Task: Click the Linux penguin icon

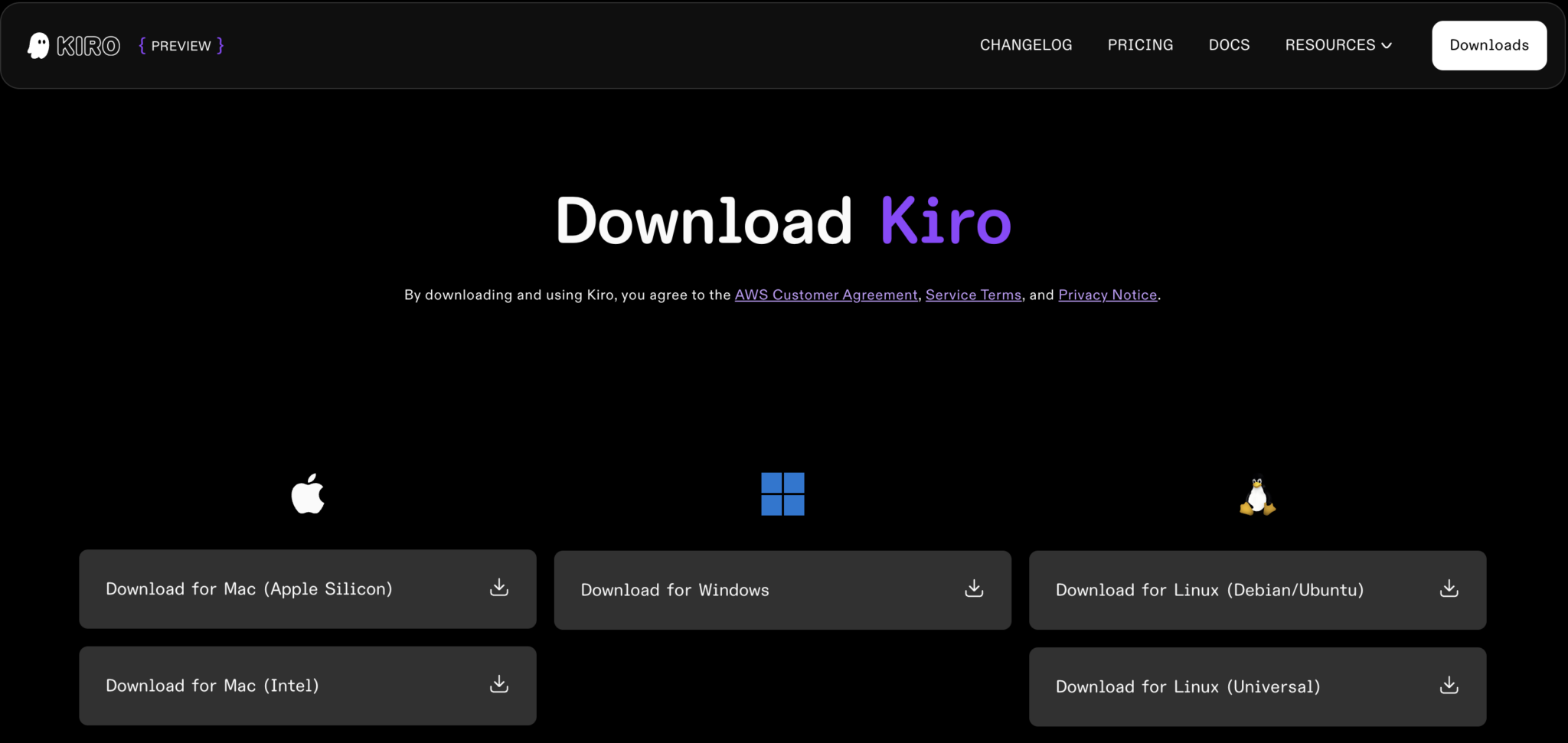Action: 1258,495
